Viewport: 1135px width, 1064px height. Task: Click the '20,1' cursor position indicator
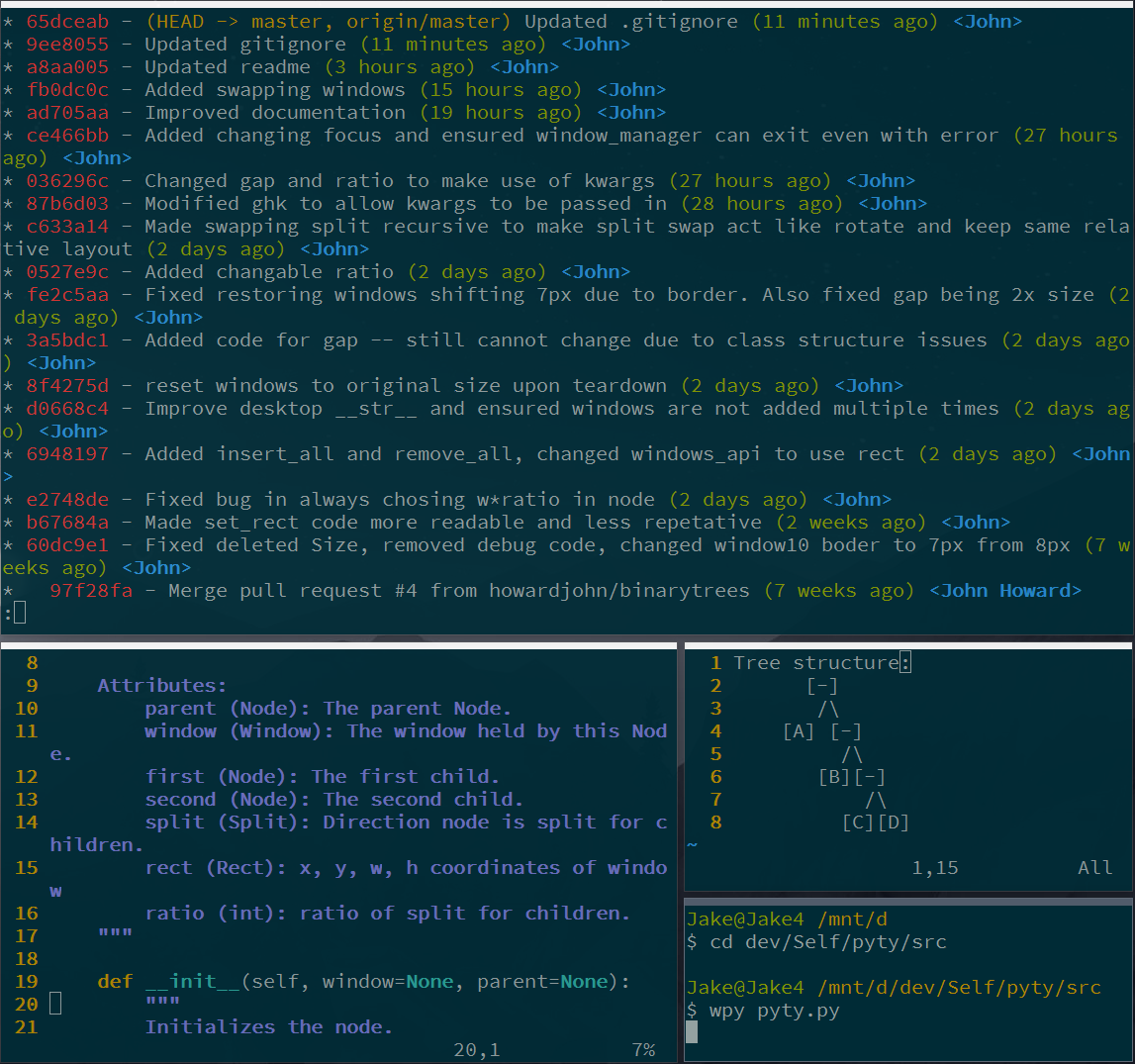[476, 1049]
